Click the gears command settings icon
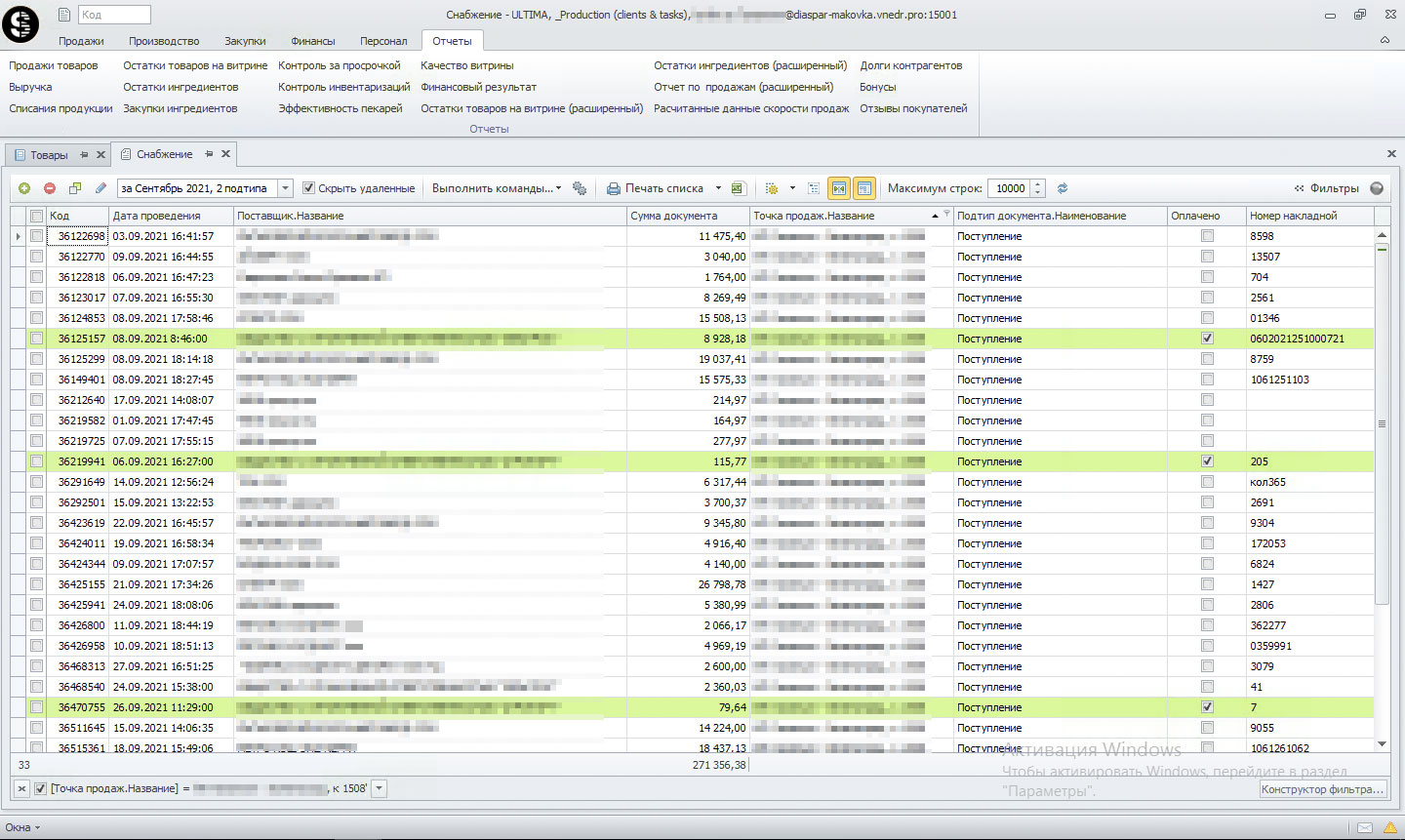Image resolution: width=1405 pixels, height=840 pixels. [580, 188]
